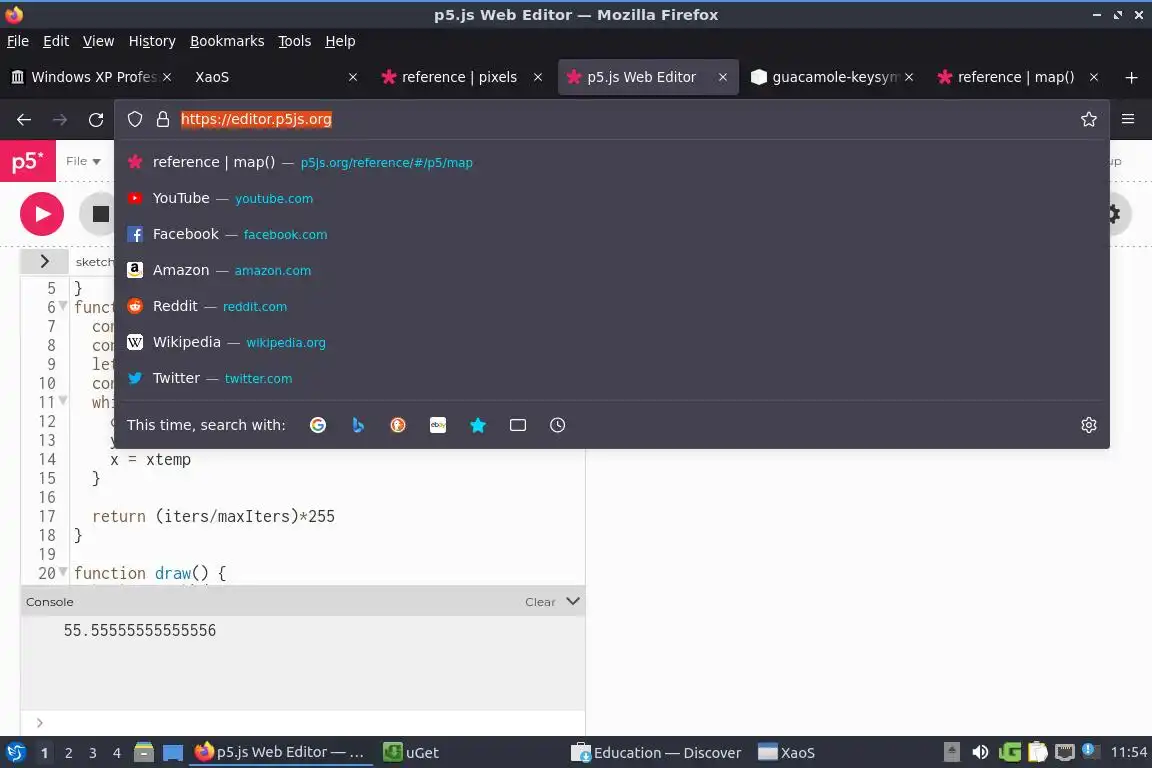Choose the Twitter suggestion

click(x=612, y=378)
